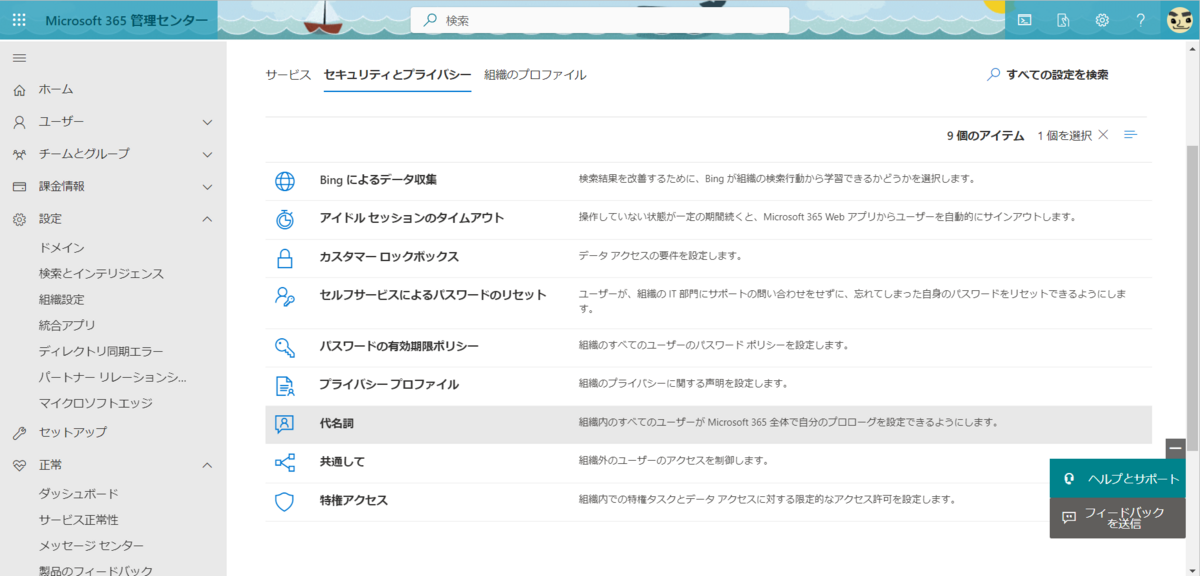Click the padlock icon for カスタマー ロックボックス
Viewport: 1200px width, 576px height.
coord(285,258)
